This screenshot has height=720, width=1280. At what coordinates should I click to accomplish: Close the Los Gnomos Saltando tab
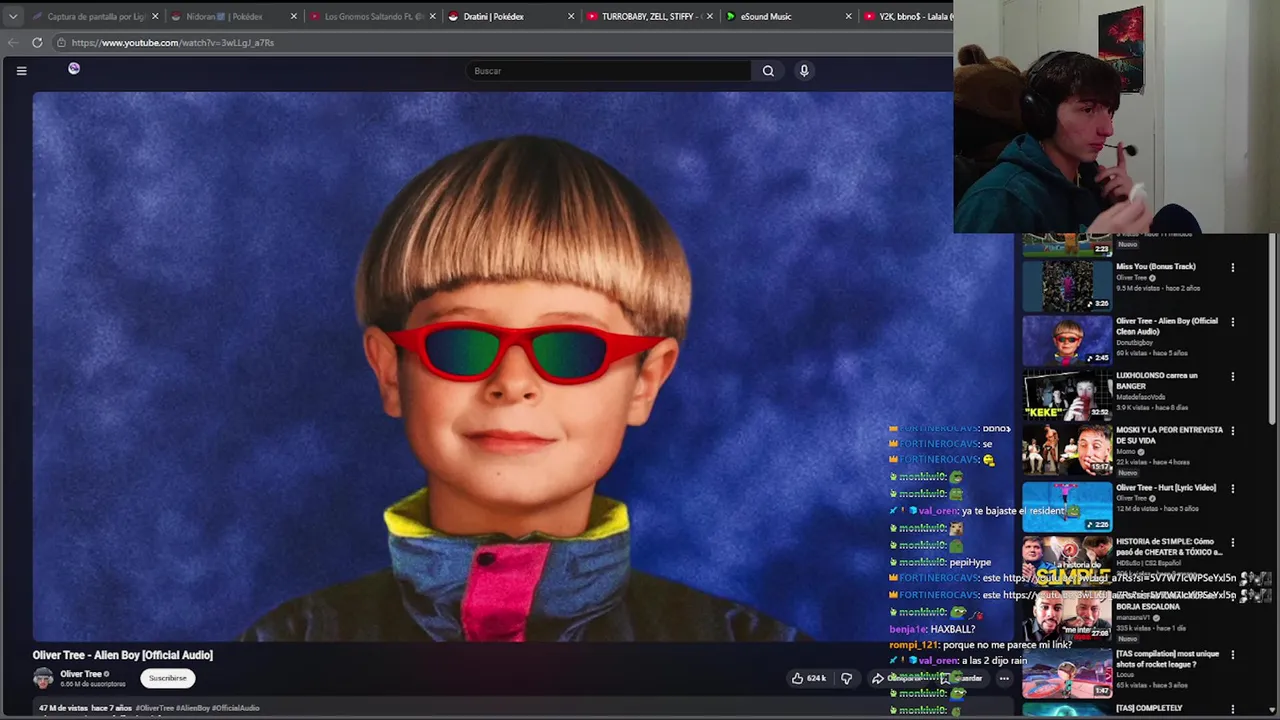[x=432, y=16]
